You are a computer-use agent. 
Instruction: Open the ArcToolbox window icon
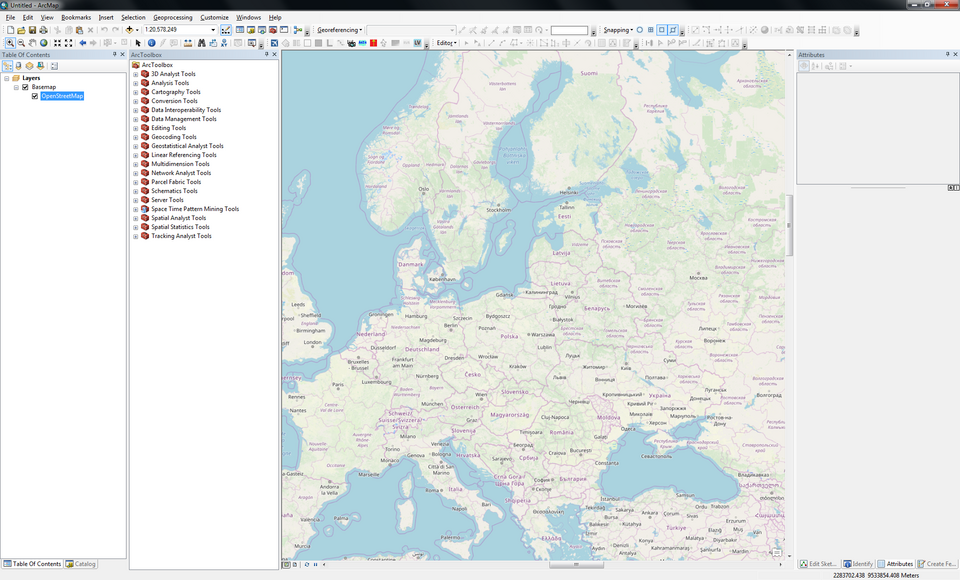point(273,30)
